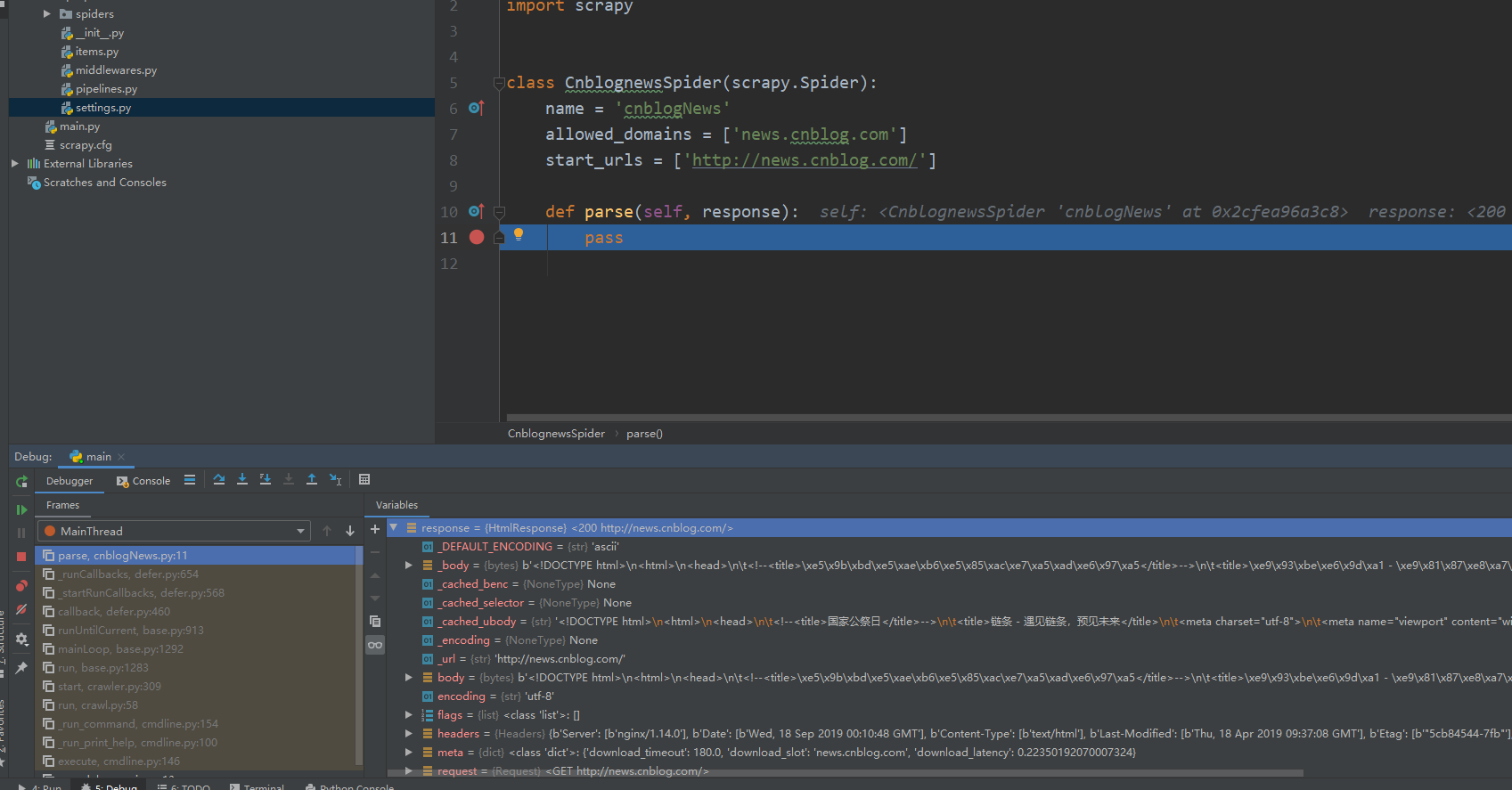1512x790 pixels.
Task: Rerun the main debug session
Action: [21, 482]
